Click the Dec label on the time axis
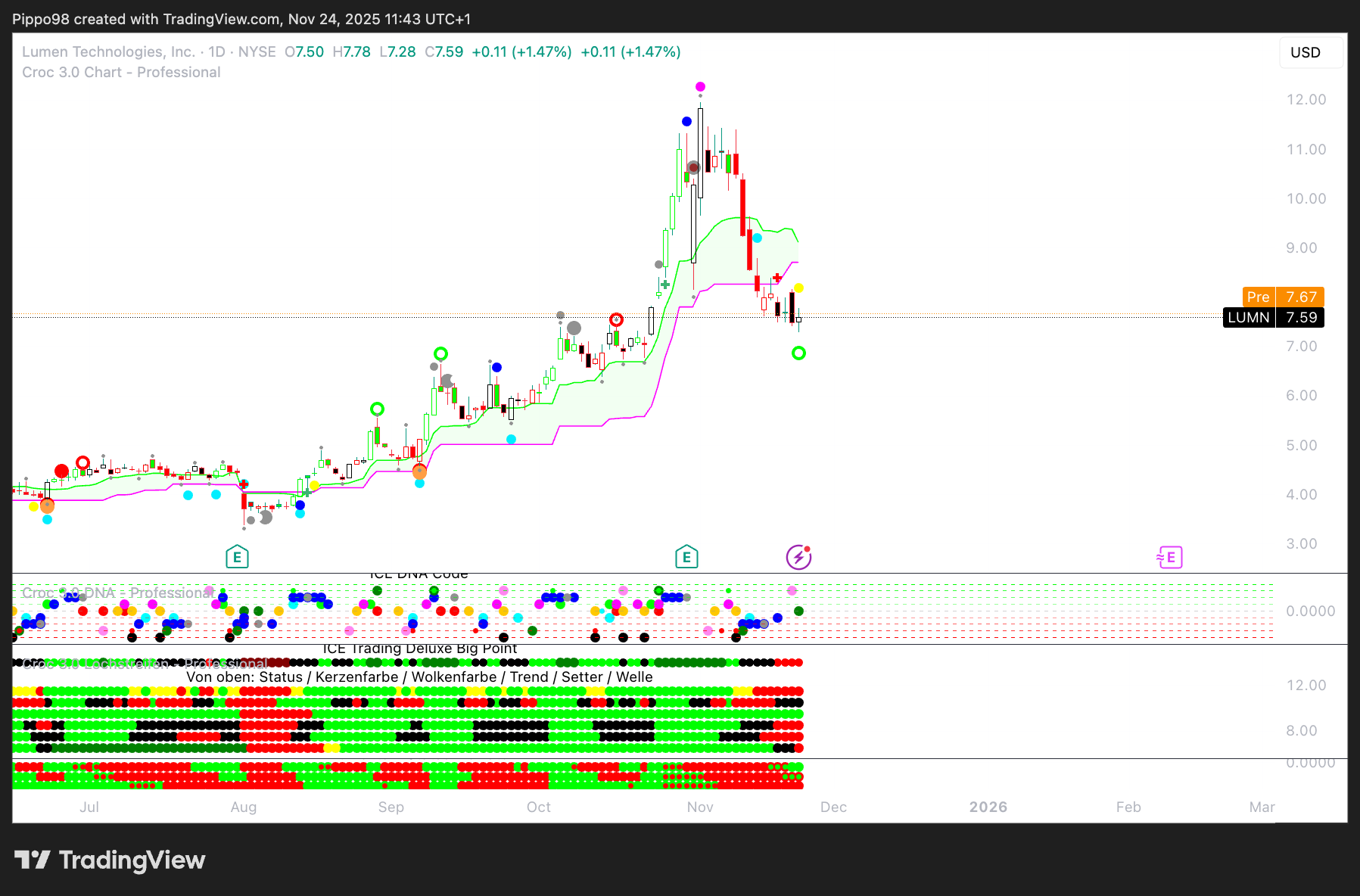The width and height of the screenshot is (1360, 896). pos(833,807)
